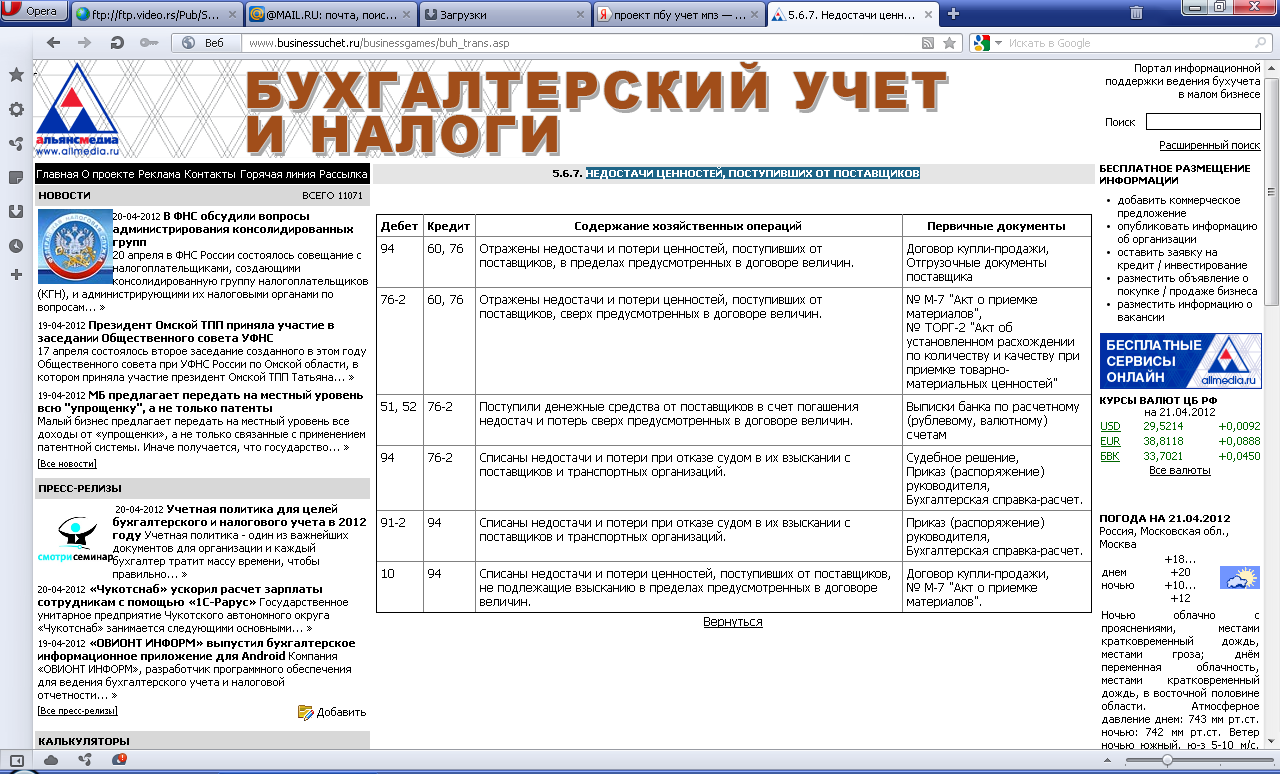
Task: Open 'Контакты' site menu item
Action: (x=211, y=174)
